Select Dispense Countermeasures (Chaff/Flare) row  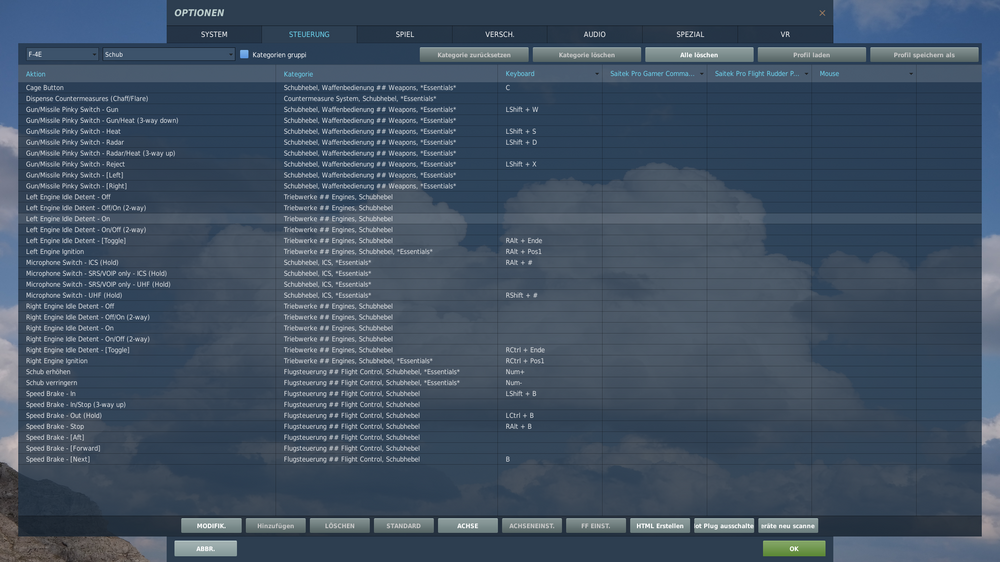(499, 99)
